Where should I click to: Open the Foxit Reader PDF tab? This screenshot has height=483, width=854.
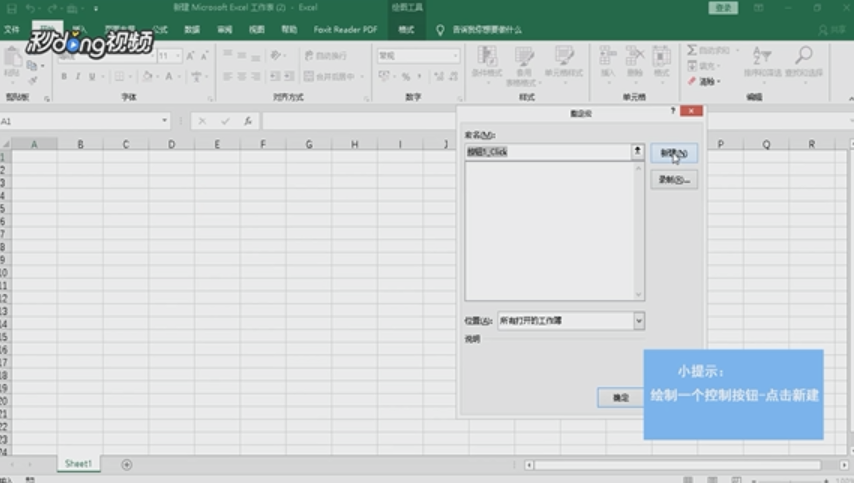345,29
